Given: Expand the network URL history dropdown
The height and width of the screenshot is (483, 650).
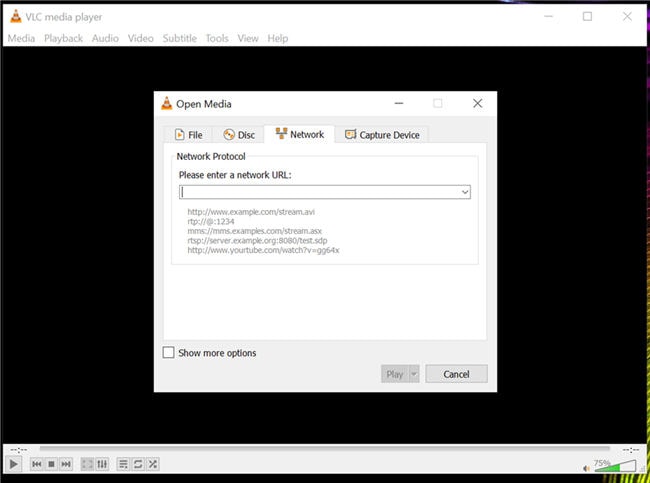Looking at the screenshot, I should [465, 192].
